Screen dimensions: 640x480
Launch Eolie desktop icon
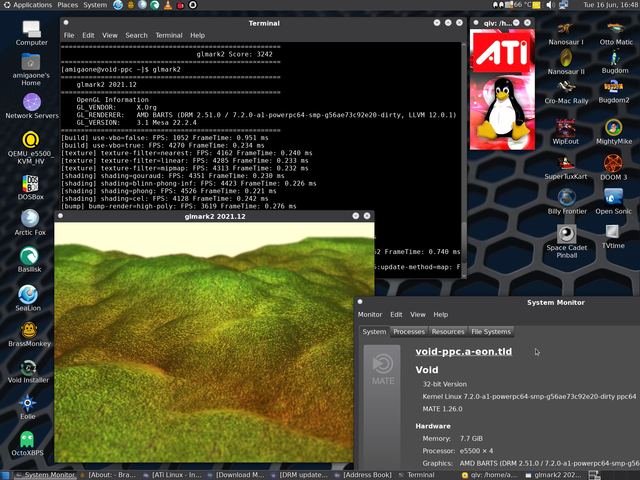tap(28, 407)
